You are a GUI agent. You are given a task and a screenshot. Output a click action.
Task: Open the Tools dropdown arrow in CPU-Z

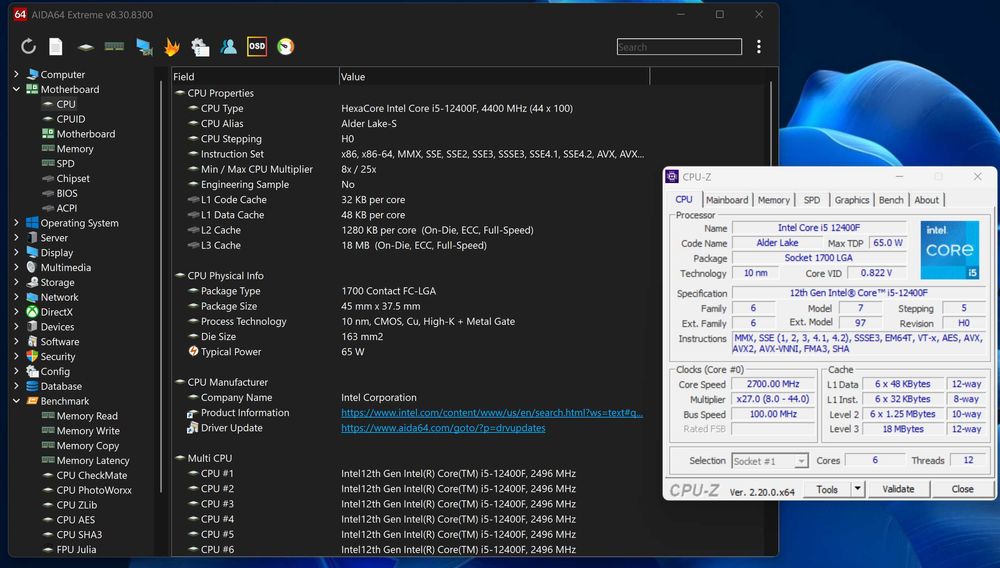pyautogui.click(x=858, y=489)
